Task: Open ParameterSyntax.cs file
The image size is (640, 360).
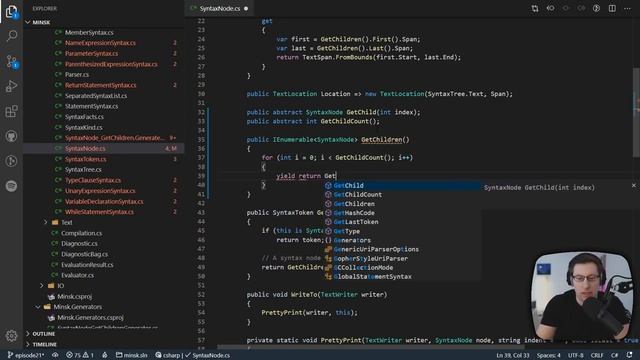Action: click(91, 53)
